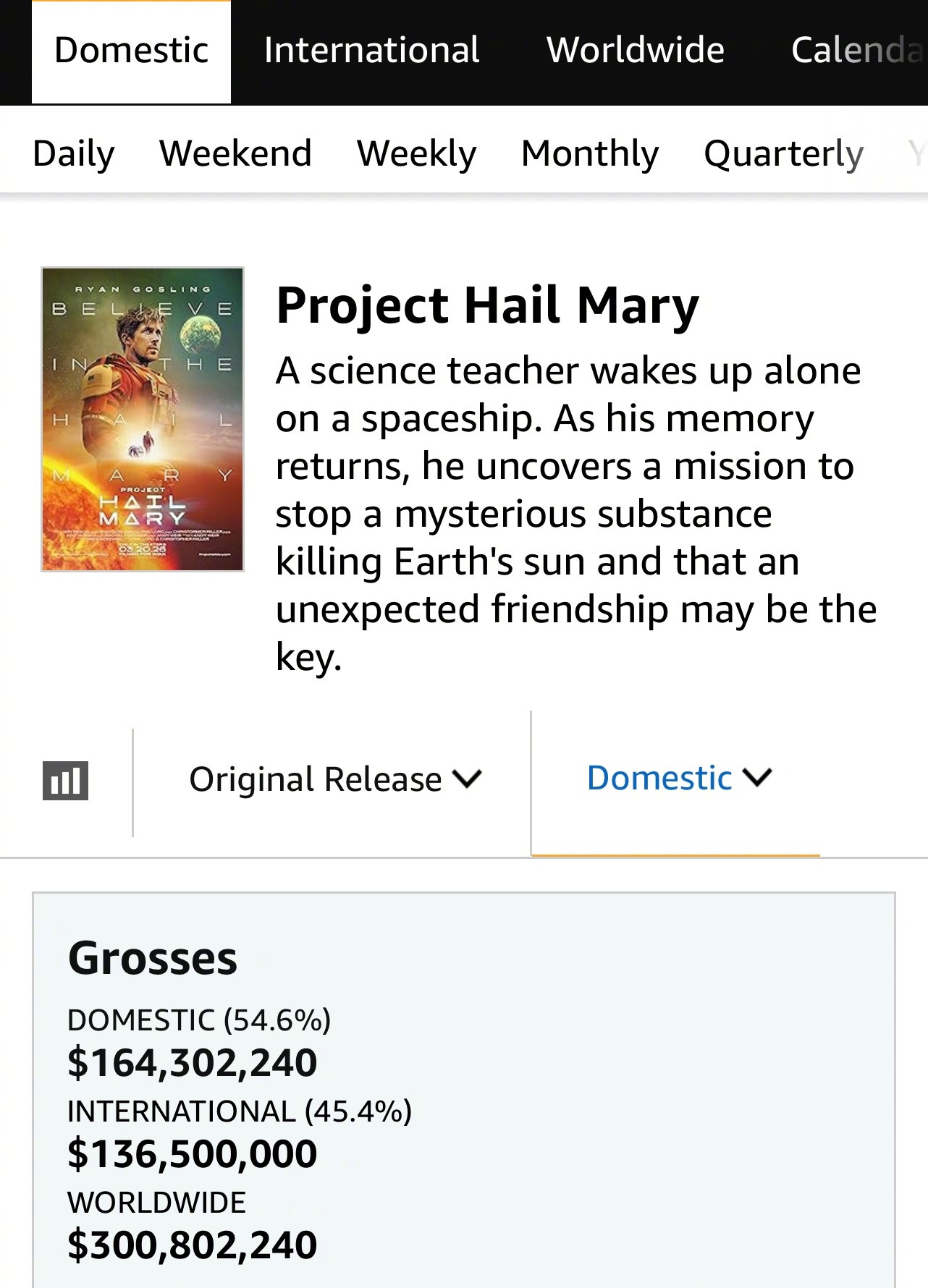The width and height of the screenshot is (928, 1288).
Task: Switch to the International top tab
Action: pyautogui.click(x=371, y=51)
